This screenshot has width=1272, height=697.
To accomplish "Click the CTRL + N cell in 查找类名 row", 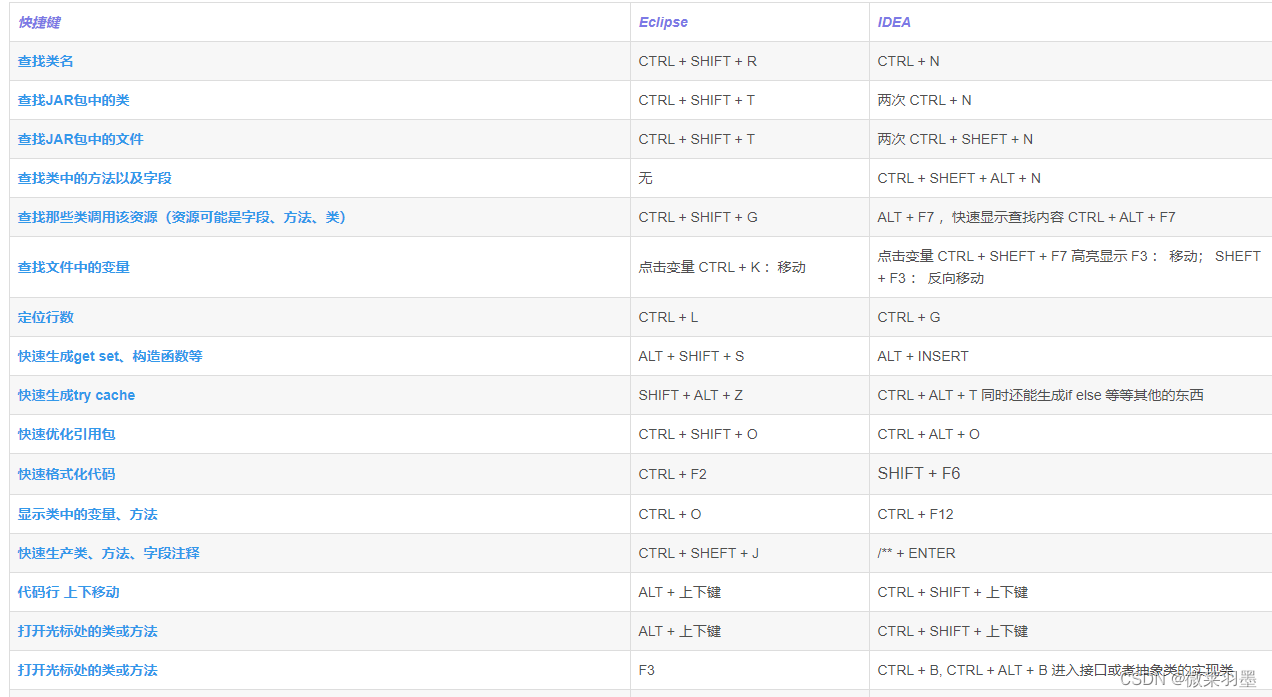I will coord(908,61).
